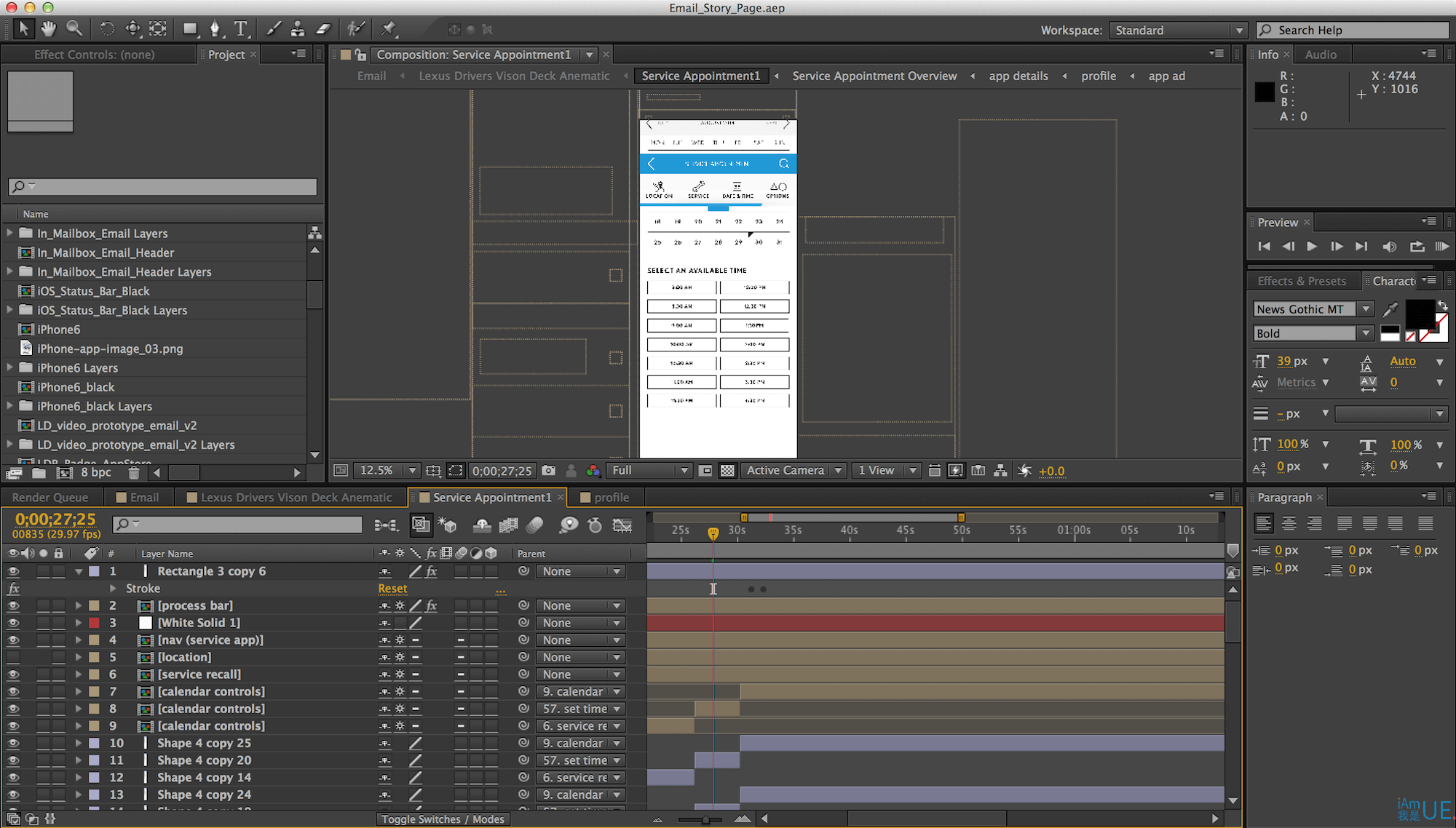This screenshot has height=828, width=1456.
Task: Hide the [White Solid 1] layer
Action: [13, 623]
